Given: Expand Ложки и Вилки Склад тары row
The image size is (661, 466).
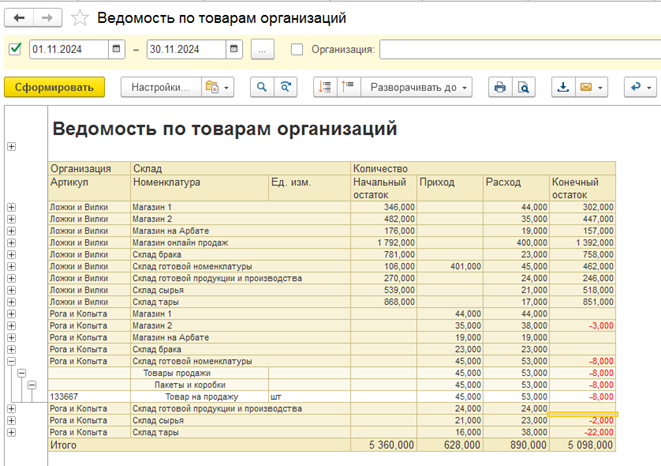Looking at the screenshot, I should pos(11,302).
